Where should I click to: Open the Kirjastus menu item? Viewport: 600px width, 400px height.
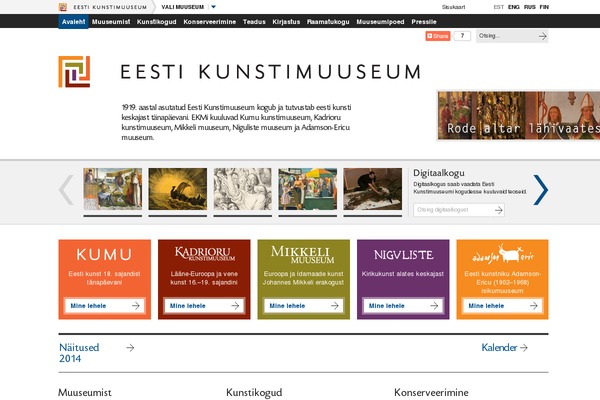286,22
